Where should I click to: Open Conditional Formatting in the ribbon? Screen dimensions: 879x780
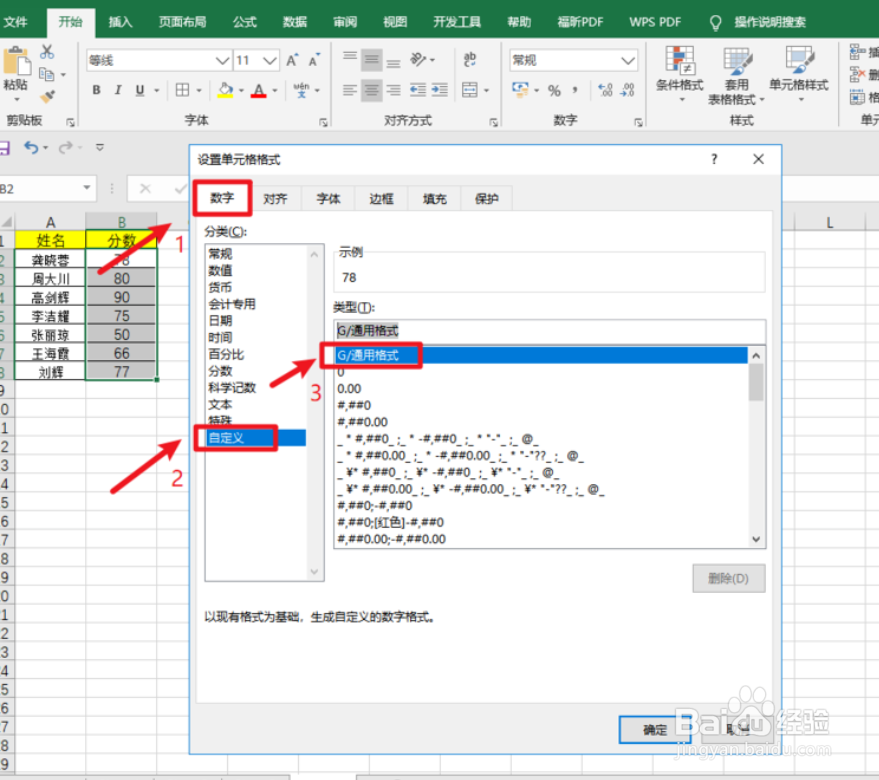tap(680, 70)
